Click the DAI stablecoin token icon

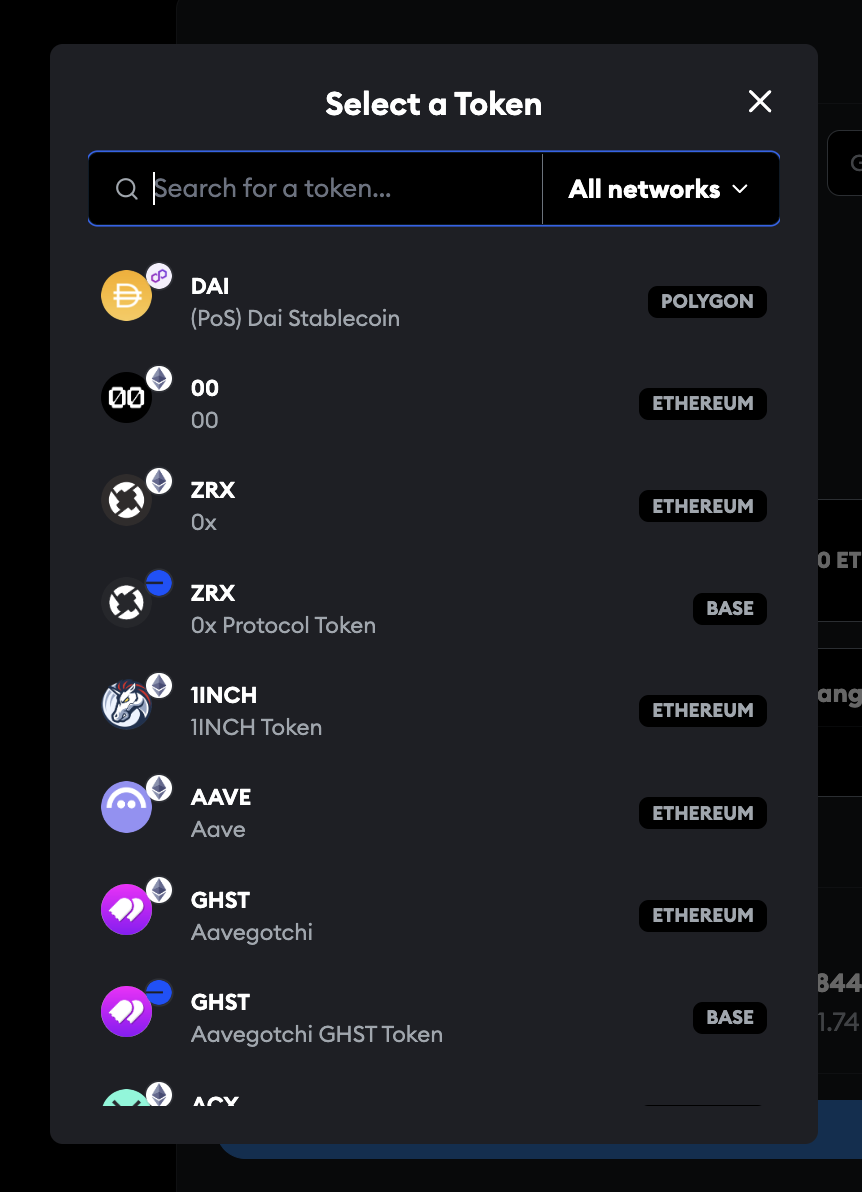[126, 296]
